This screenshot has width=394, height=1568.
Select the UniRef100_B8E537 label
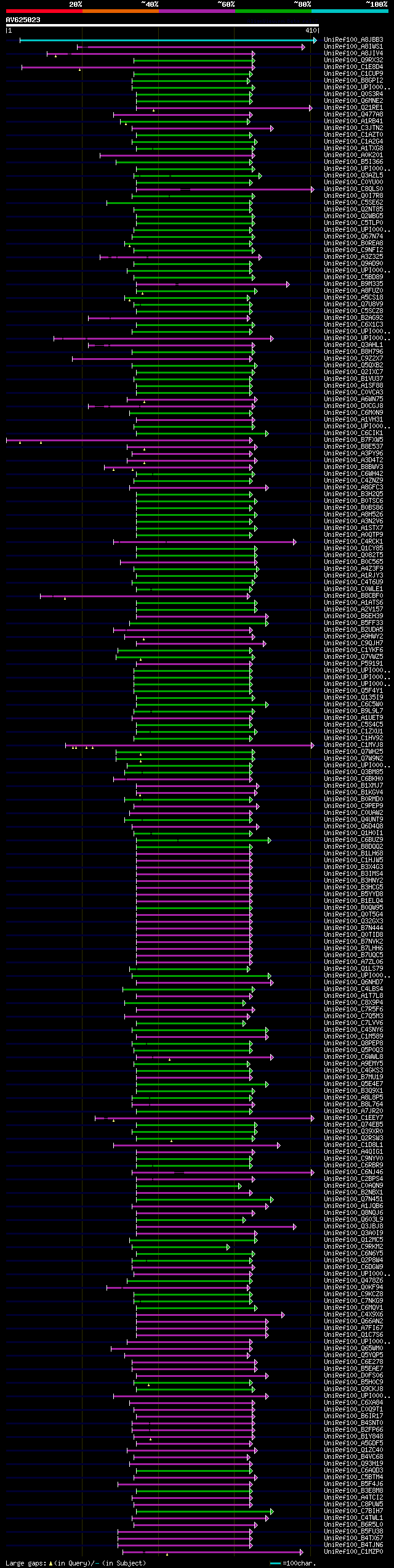(353, 447)
